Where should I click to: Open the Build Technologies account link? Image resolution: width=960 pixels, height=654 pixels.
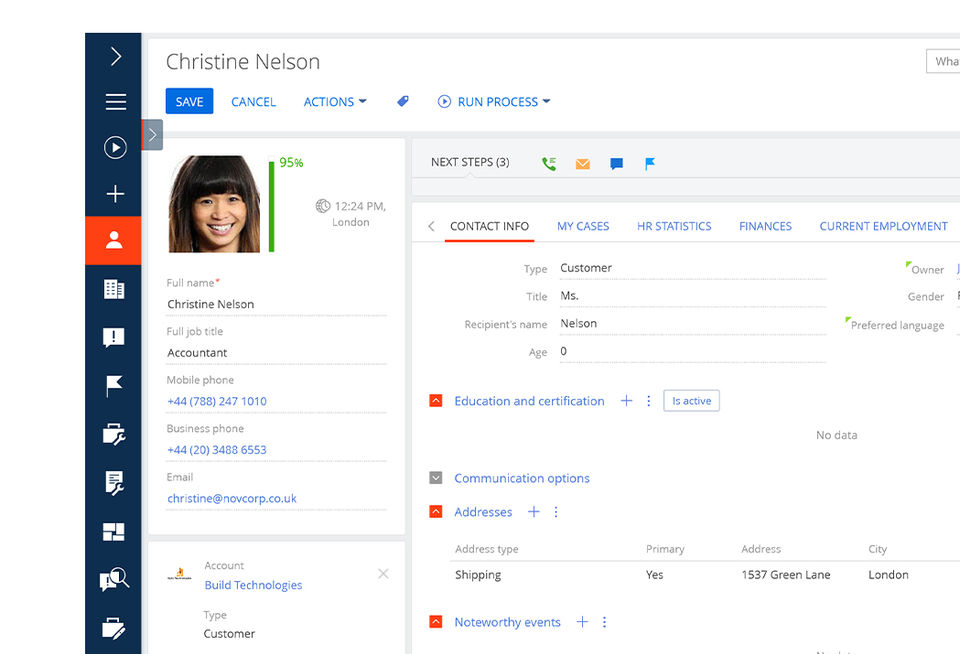coord(253,585)
